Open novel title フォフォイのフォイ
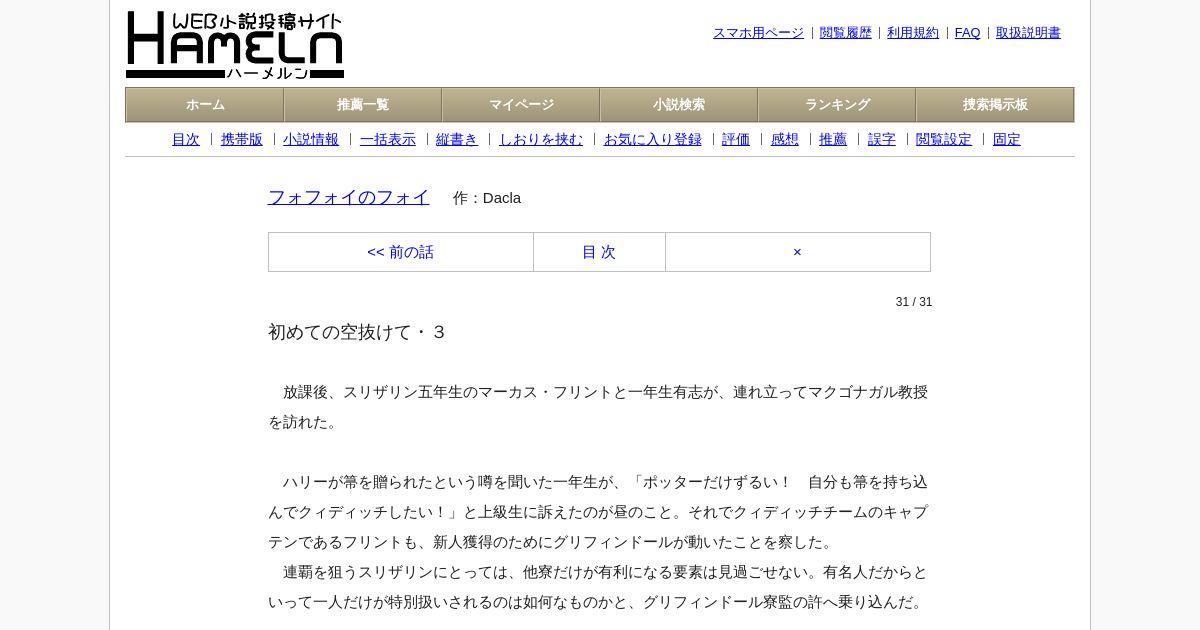This screenshot has width=1200, height=630. coord(349,197)
